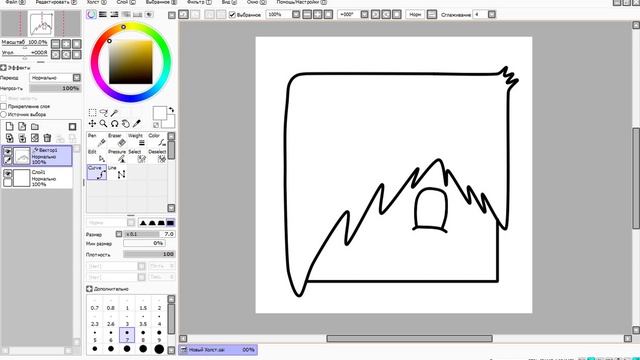Collapse the Эффекты section
640x360 pixels.
[x=3, y=67]
